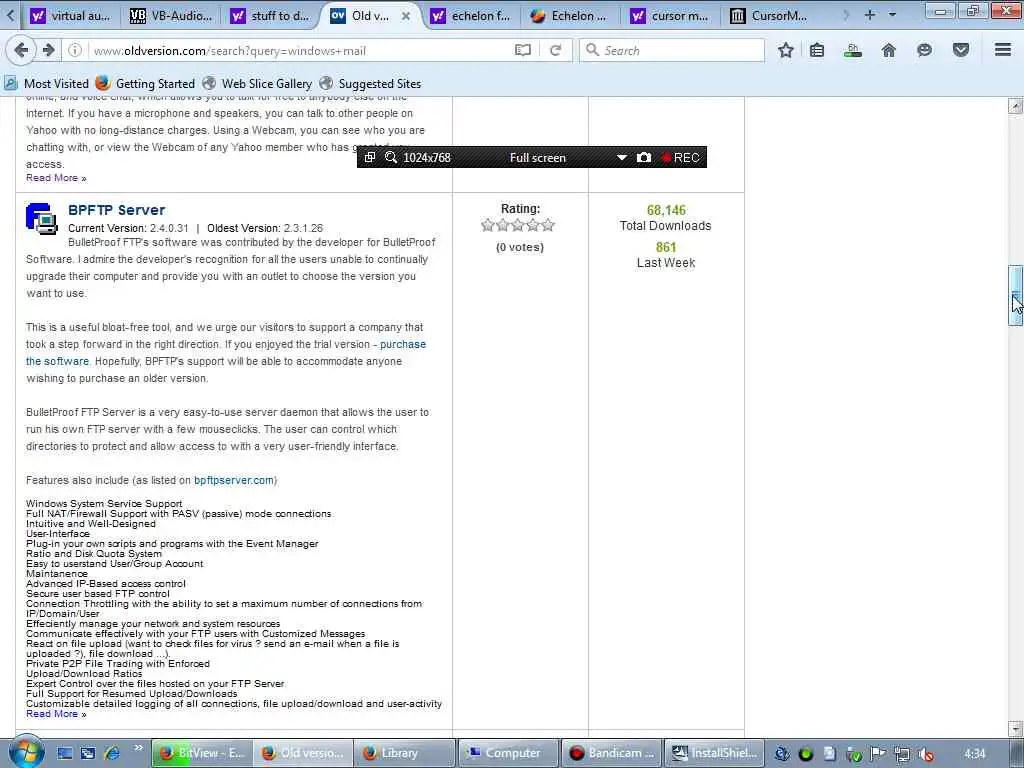
Task: Open the Firefox hamburger menu
Action: (1003, 50)
